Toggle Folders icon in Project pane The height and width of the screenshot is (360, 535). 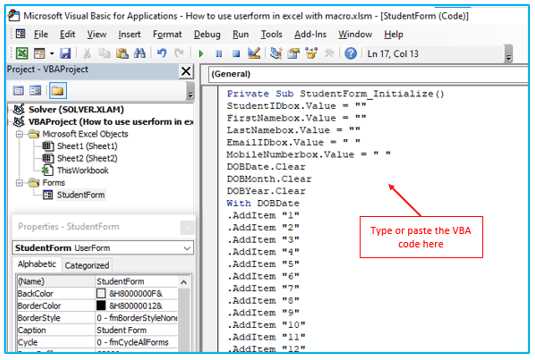click(x=58, y=91)
